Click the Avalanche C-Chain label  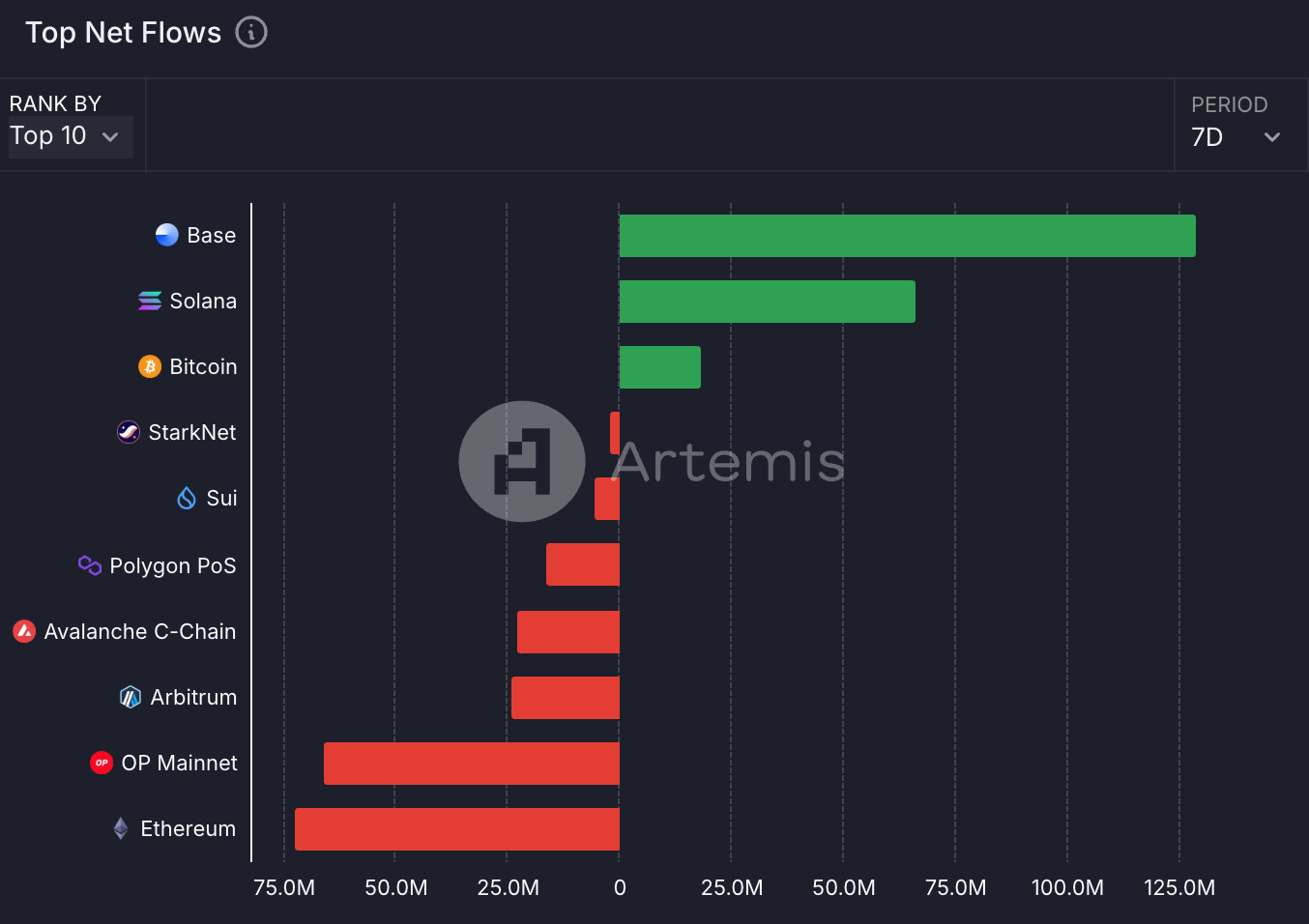[140, 631]
